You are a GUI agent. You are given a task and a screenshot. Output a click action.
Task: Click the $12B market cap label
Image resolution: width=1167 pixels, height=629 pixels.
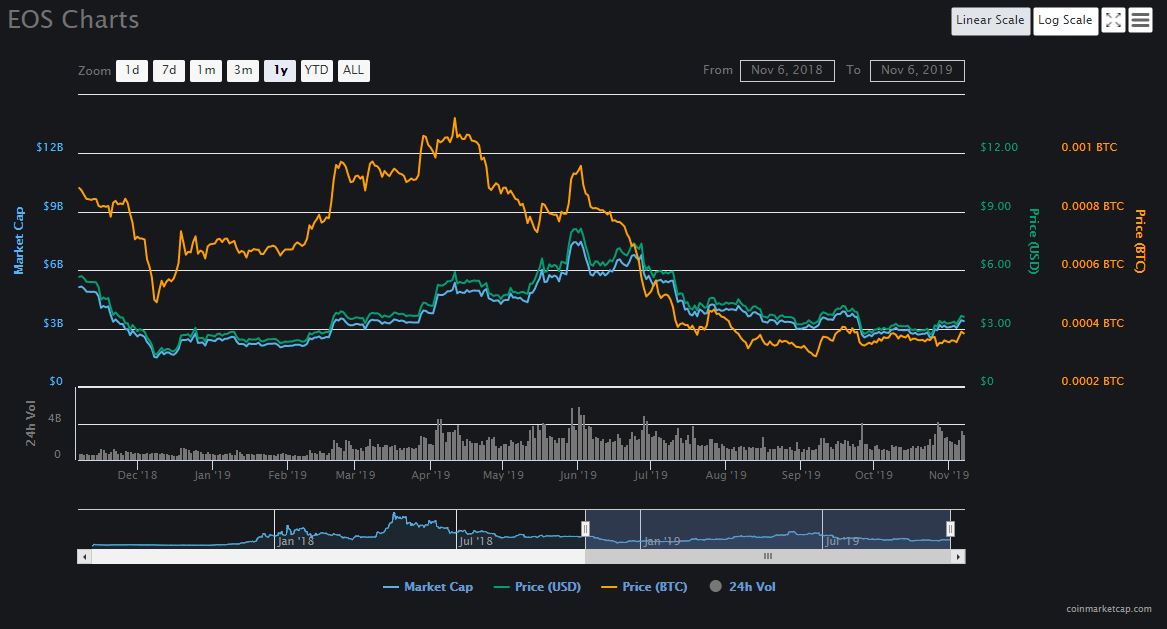50,147
